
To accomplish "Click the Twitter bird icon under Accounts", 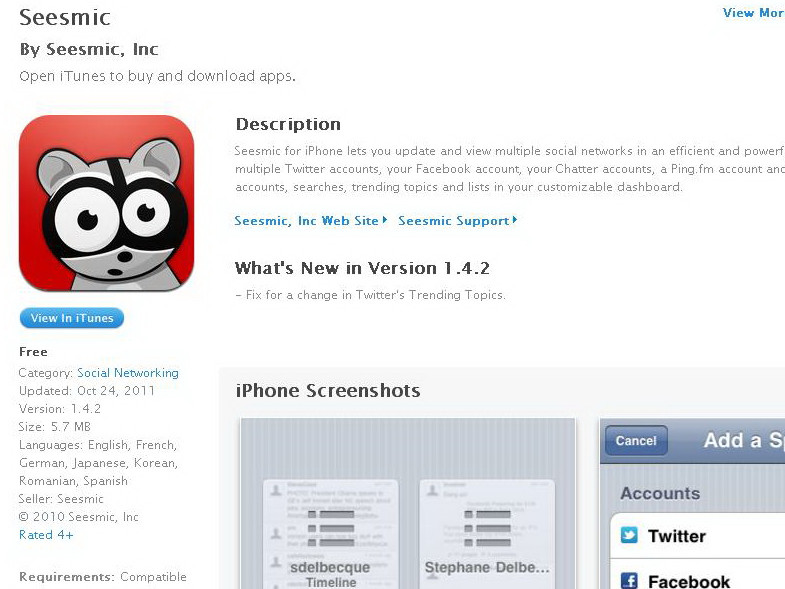I will [x=629, y=535].
